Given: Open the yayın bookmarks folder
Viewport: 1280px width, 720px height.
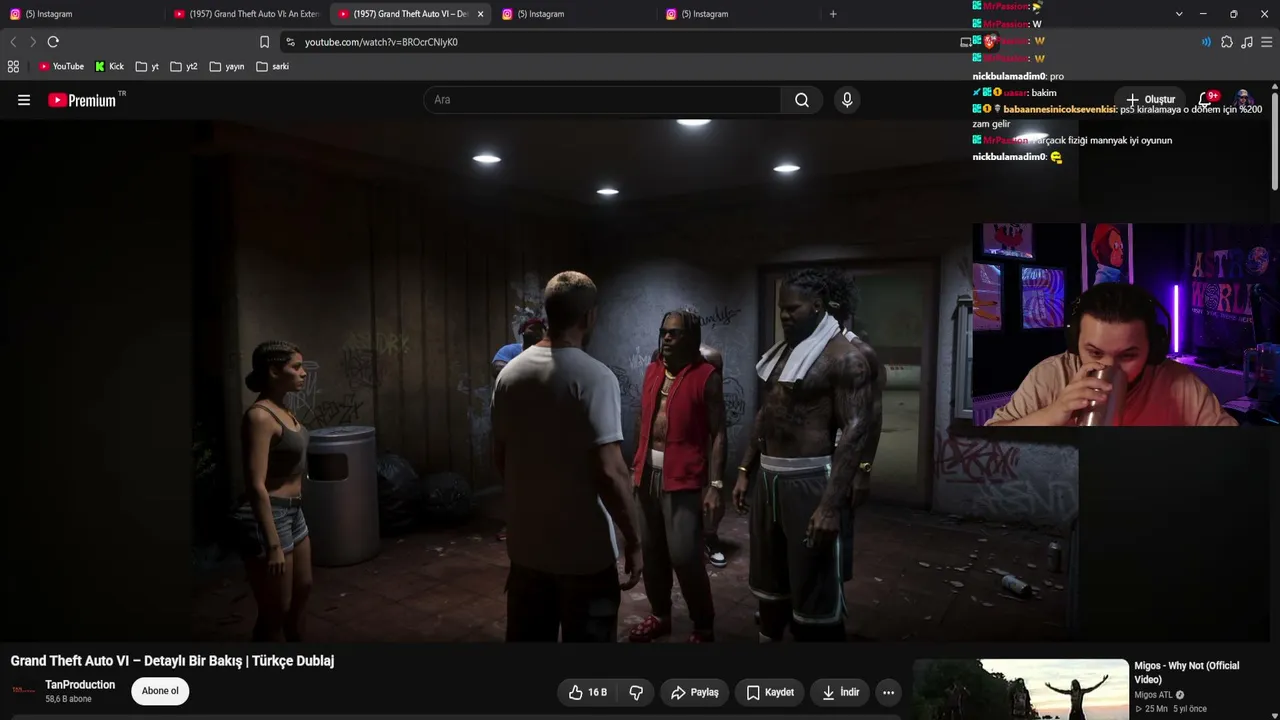Looking at the screenshot, I should click(x=227, y=67).
